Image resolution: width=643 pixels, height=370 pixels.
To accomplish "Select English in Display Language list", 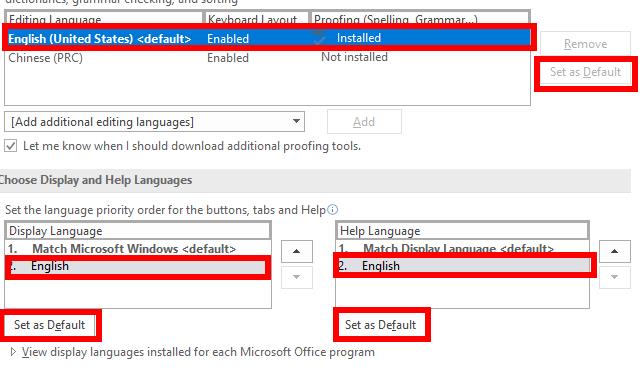I will click(137, 266).
